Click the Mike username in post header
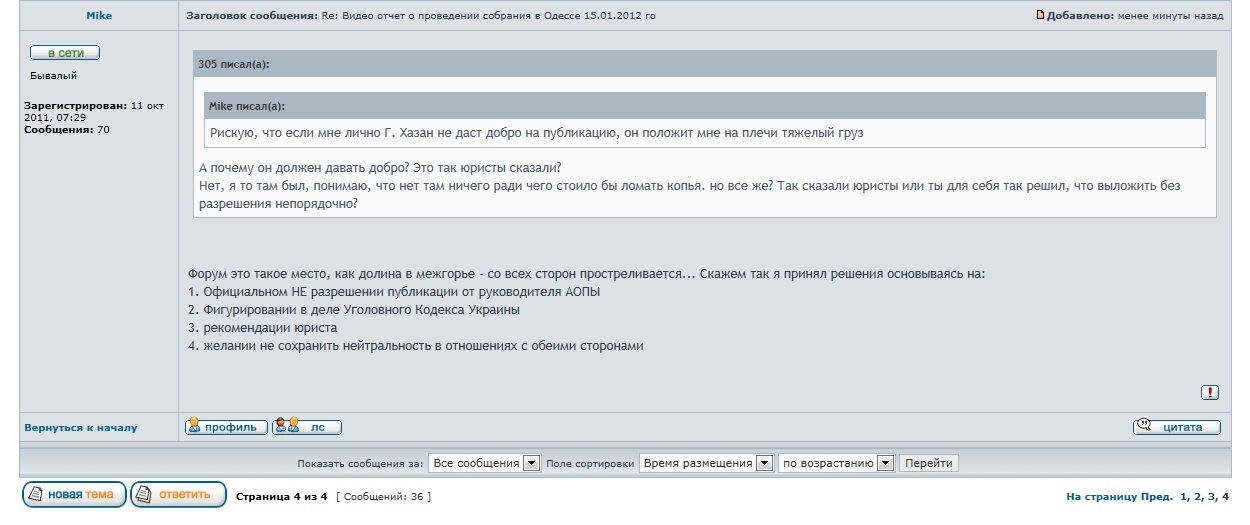Screen dimensions: 1250x525 coord(99,16)
